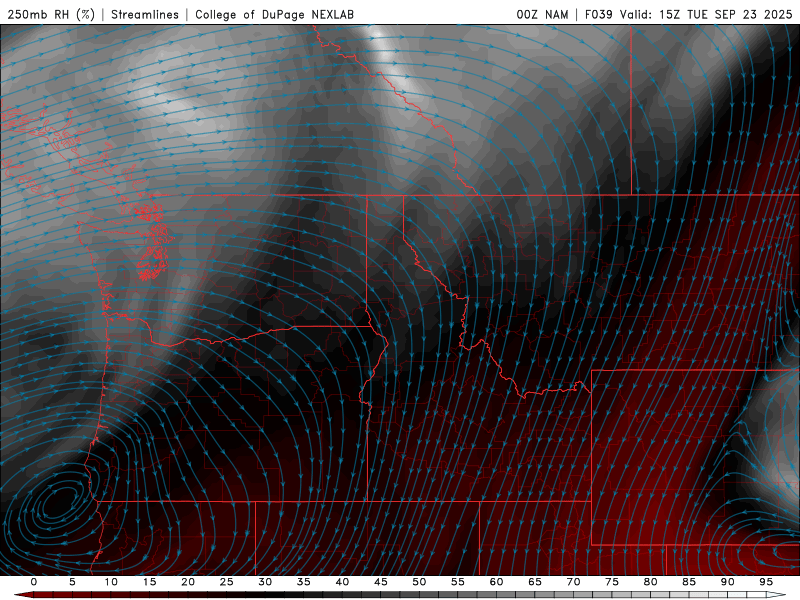Click the '15' label on the color scale
The image size is (800, 600).
(x=149, y=582)
